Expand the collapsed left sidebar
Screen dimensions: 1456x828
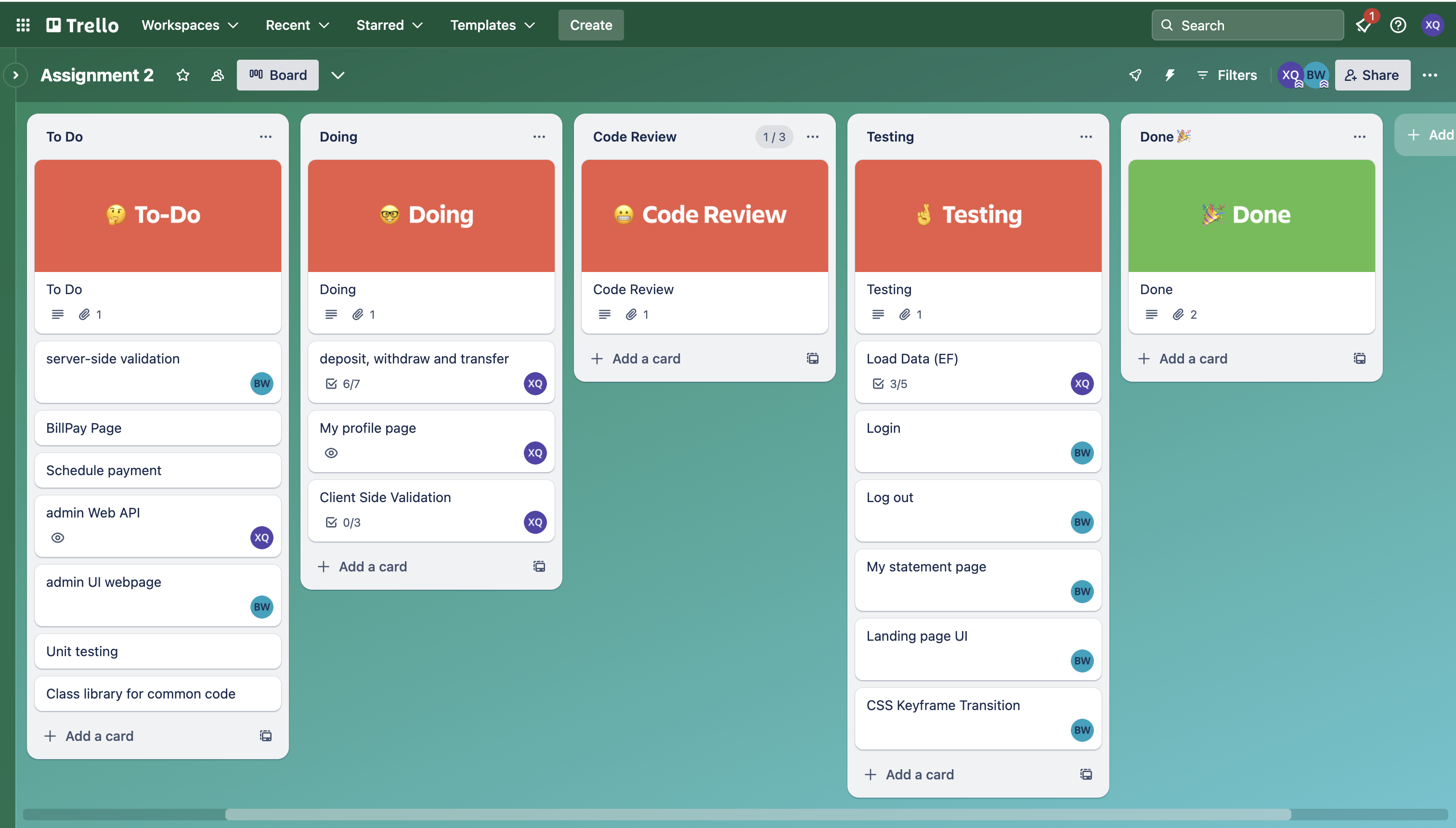(15, 75)
